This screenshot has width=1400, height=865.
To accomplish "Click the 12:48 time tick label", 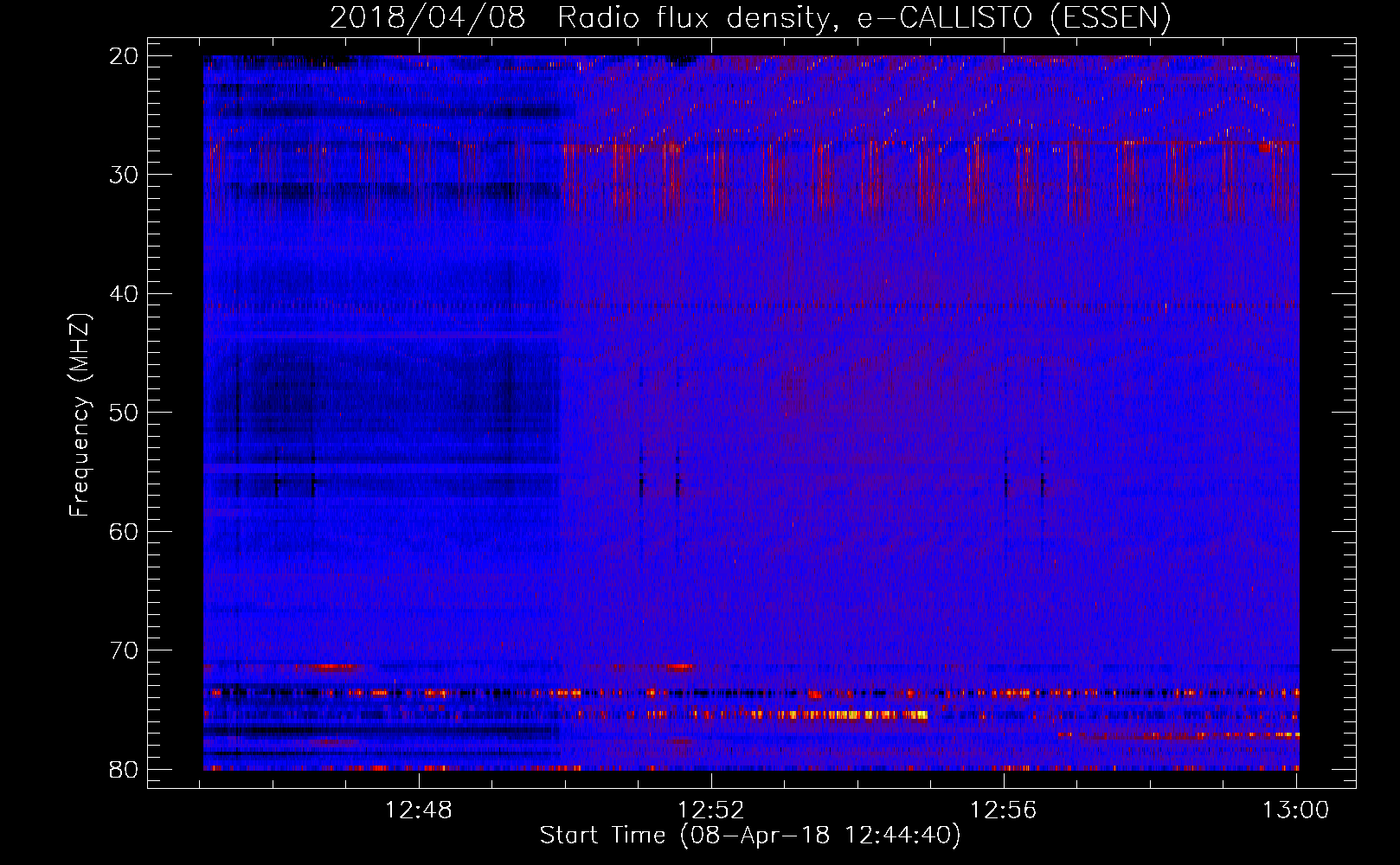I will click(x=419, y=811).
